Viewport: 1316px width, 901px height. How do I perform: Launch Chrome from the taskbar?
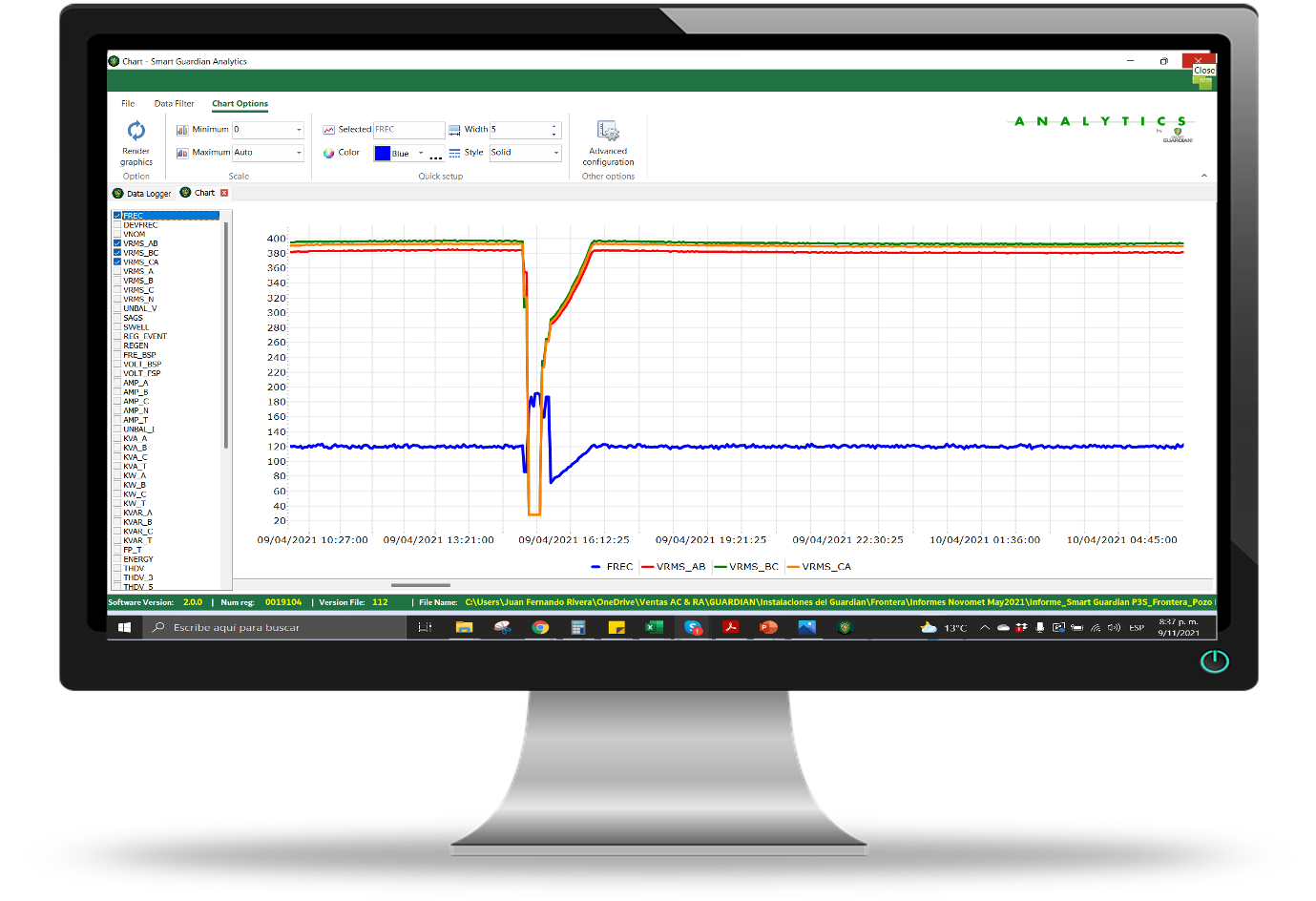(x=540, y=627)
